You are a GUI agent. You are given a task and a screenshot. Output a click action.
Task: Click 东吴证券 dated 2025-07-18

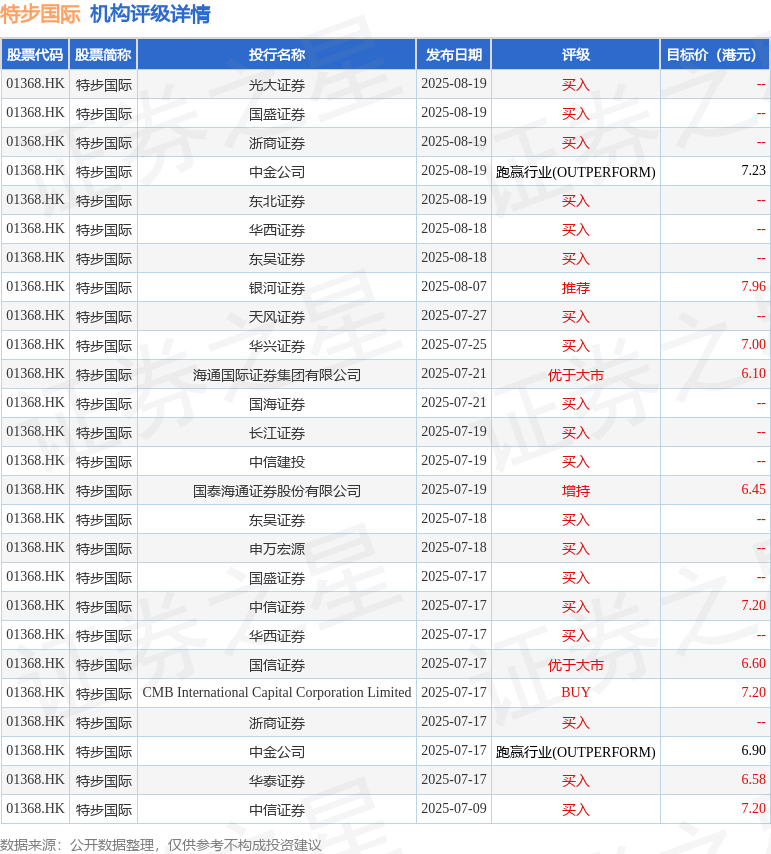pos(277,520)
